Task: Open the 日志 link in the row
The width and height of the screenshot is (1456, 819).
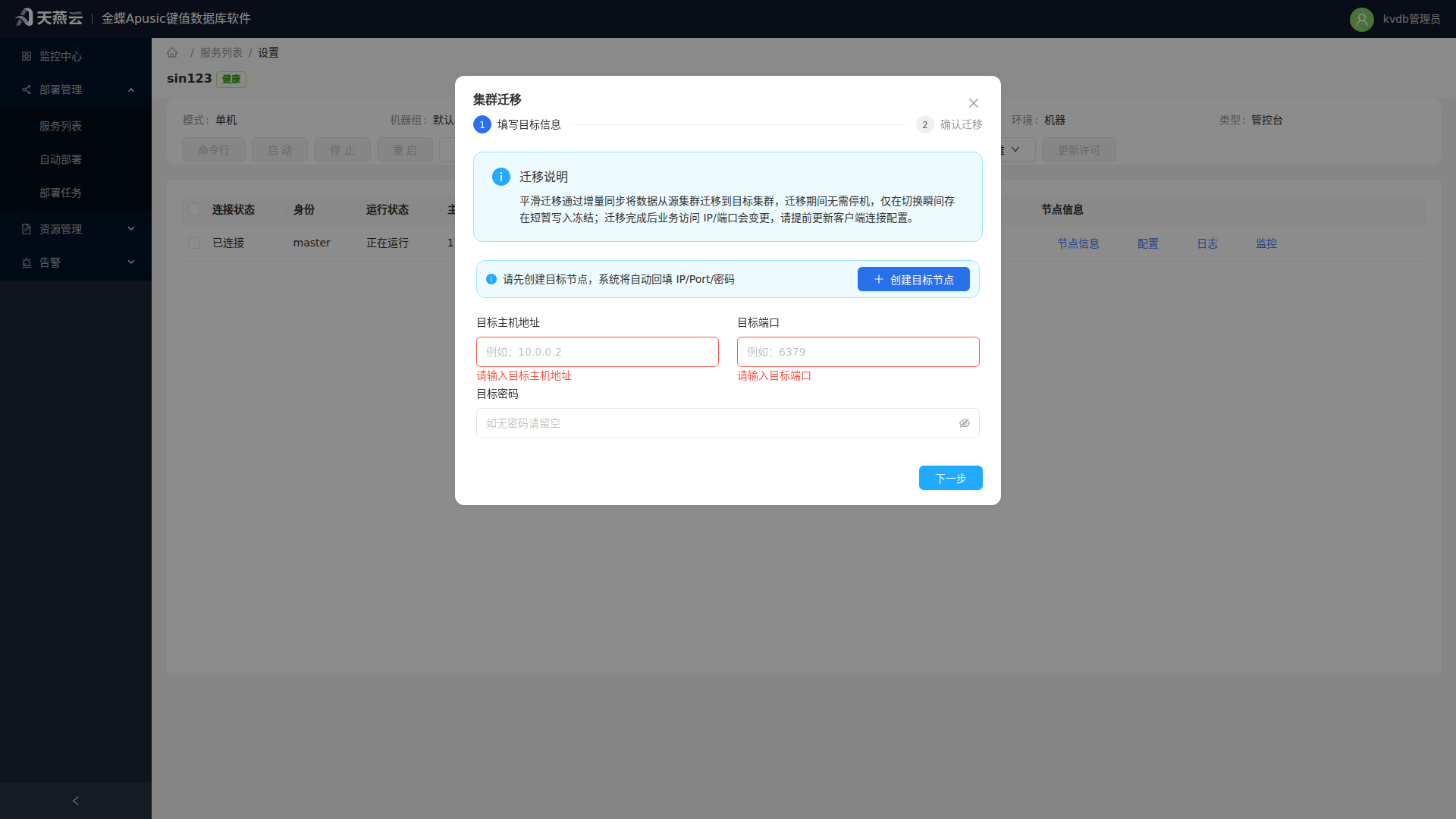Action: (1207, 243)
